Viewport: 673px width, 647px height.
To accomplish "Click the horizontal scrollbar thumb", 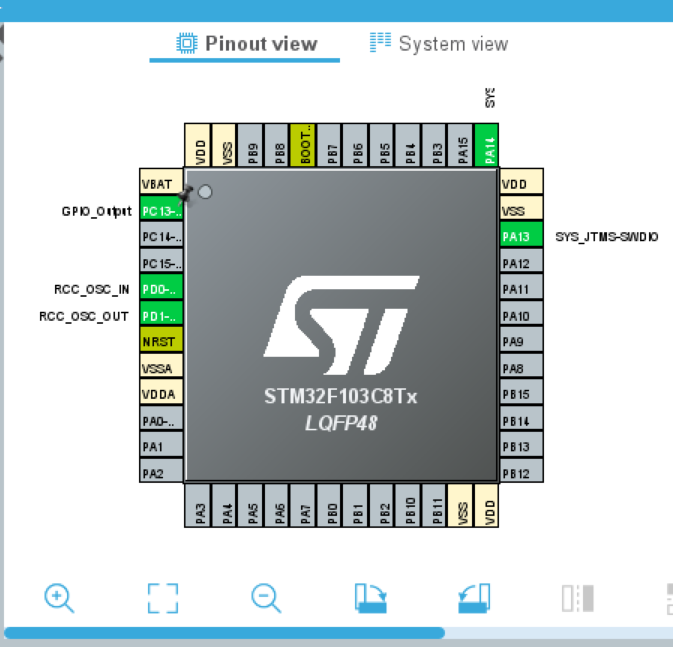I will 224,633.
